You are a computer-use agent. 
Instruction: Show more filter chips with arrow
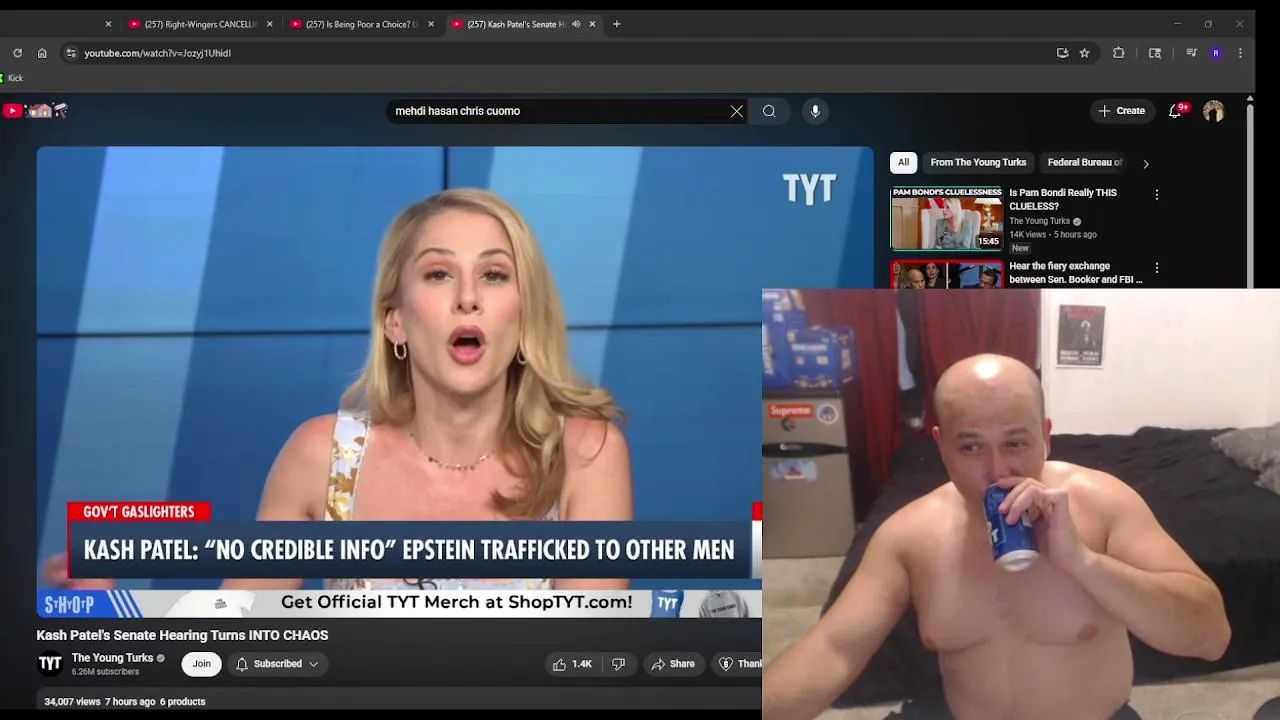1146,163
